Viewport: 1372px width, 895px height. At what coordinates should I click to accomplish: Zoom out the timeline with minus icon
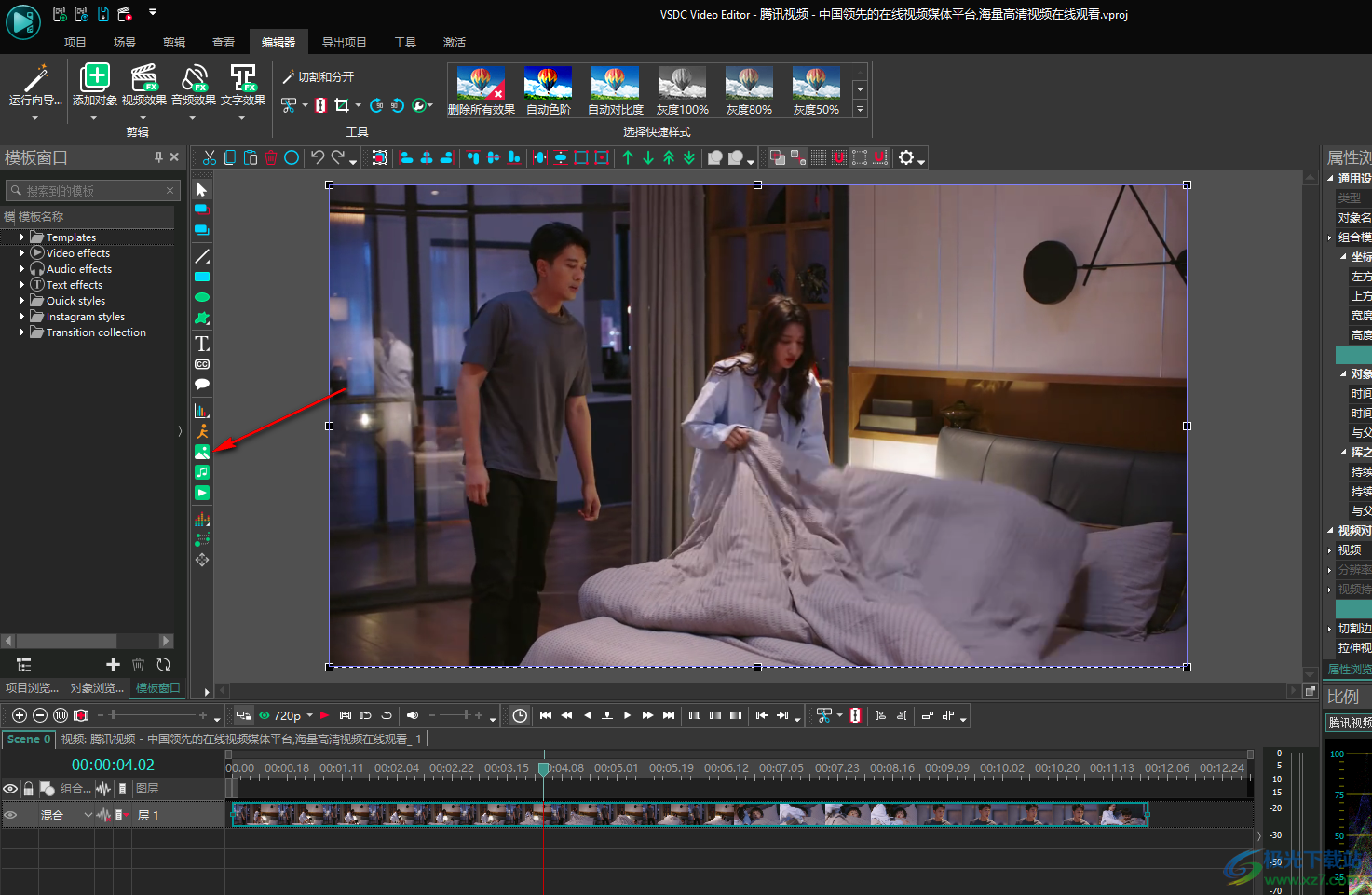coord(40,715)
